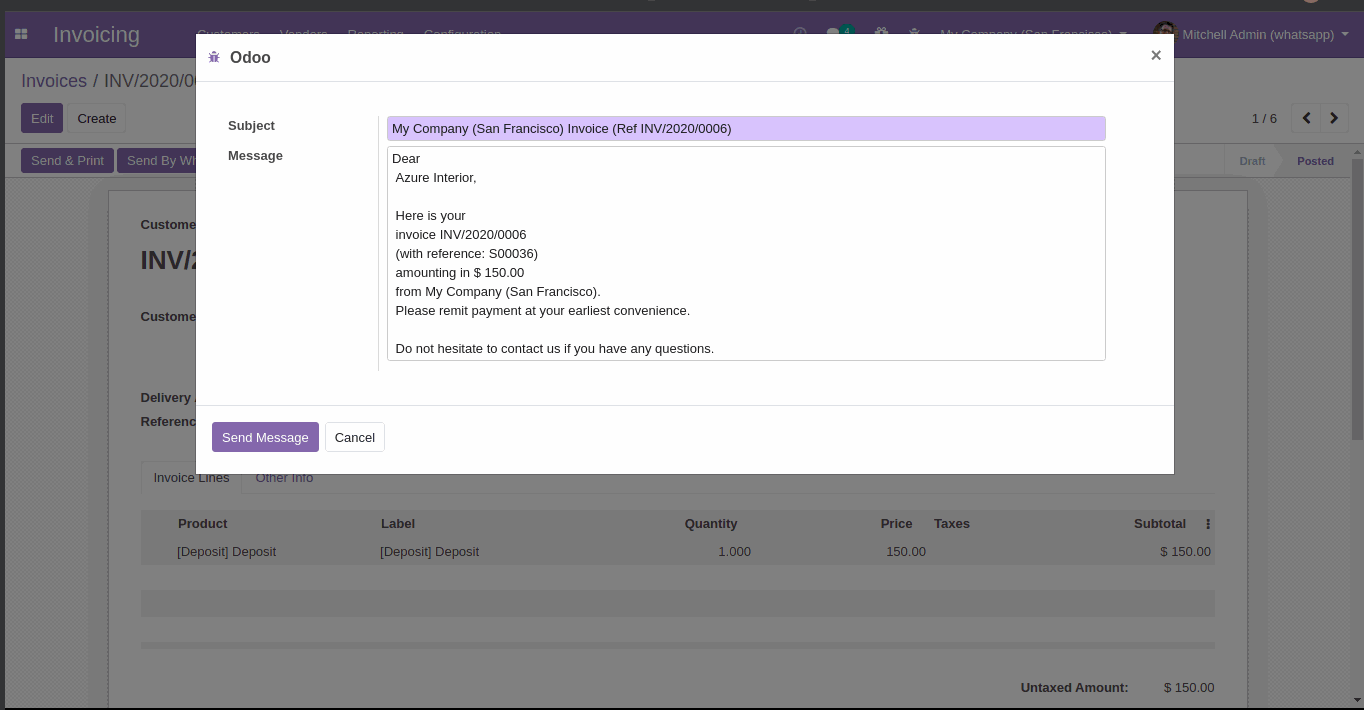The image size is (1364, 710).
Task: Create a new invoice
Action: point(97,118)
